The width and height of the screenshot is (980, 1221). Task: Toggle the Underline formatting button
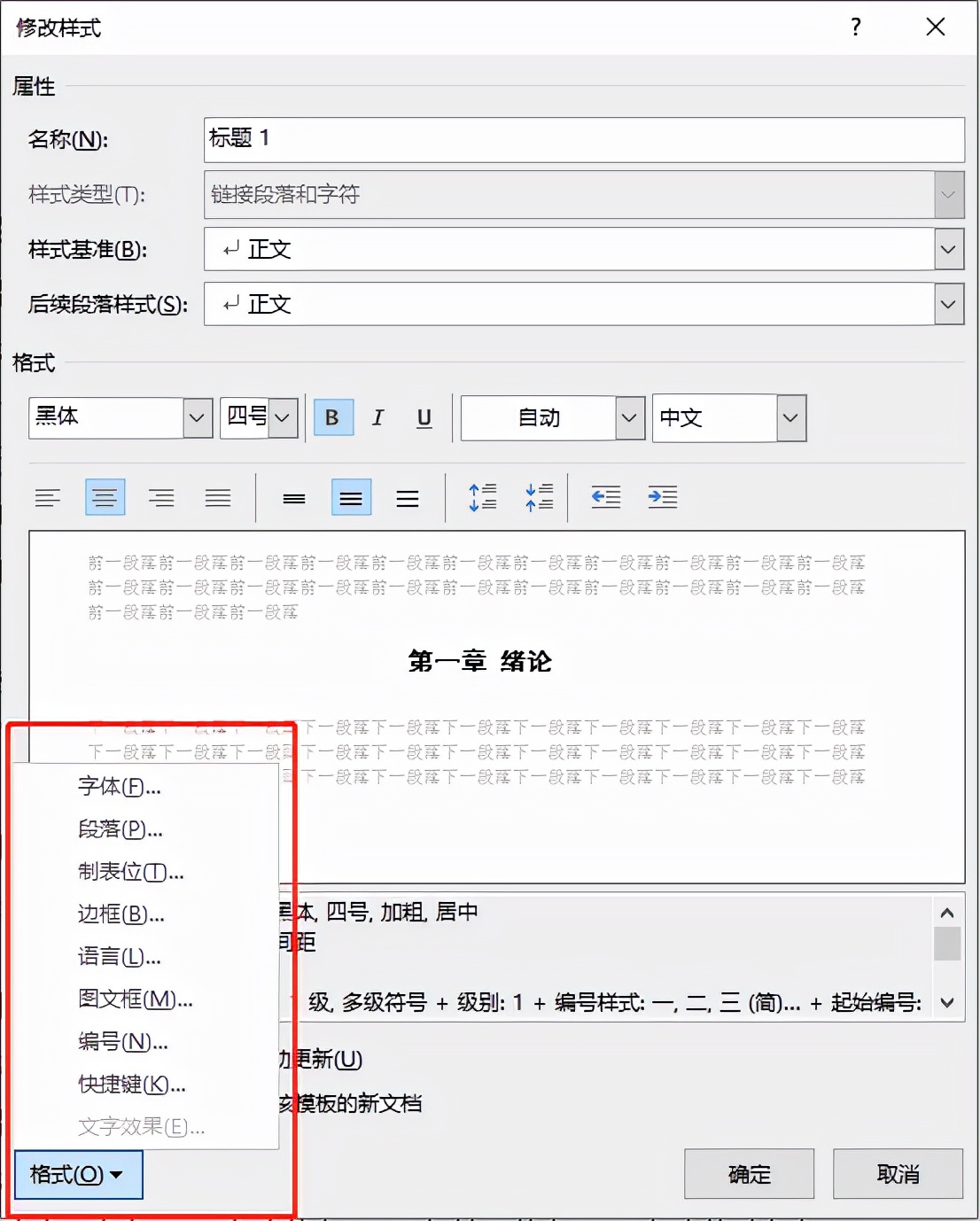coord(424,417)
